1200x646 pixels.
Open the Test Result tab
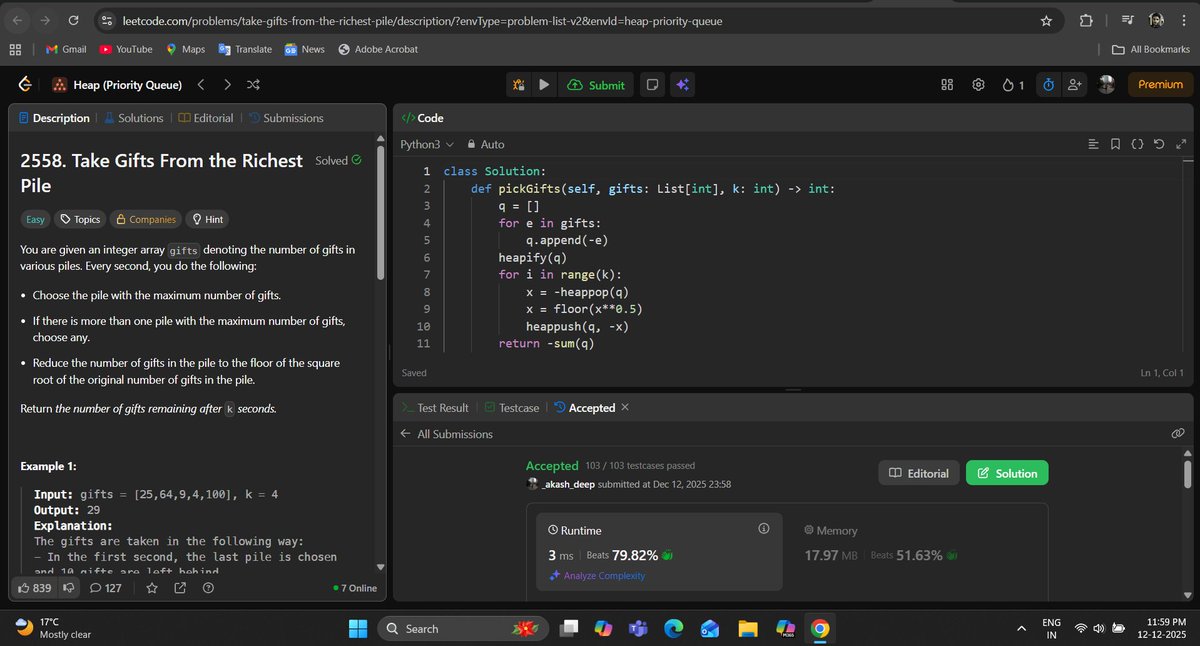point(435,408)
